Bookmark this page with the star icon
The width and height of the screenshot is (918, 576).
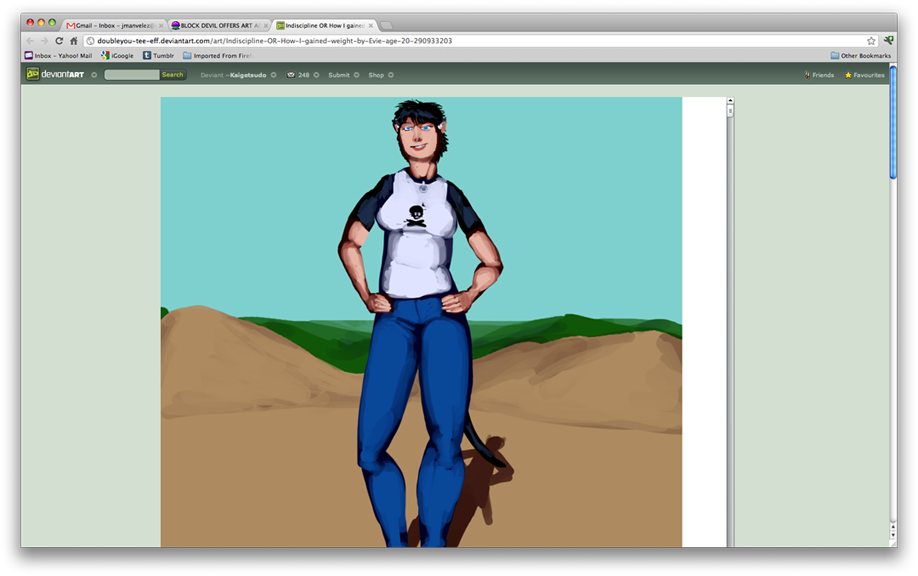tap(871, 41)
